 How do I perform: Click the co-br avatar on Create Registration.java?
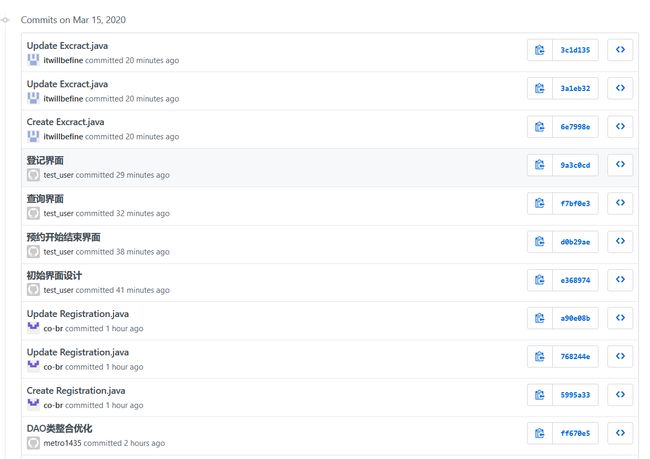[x=33, y=405]
